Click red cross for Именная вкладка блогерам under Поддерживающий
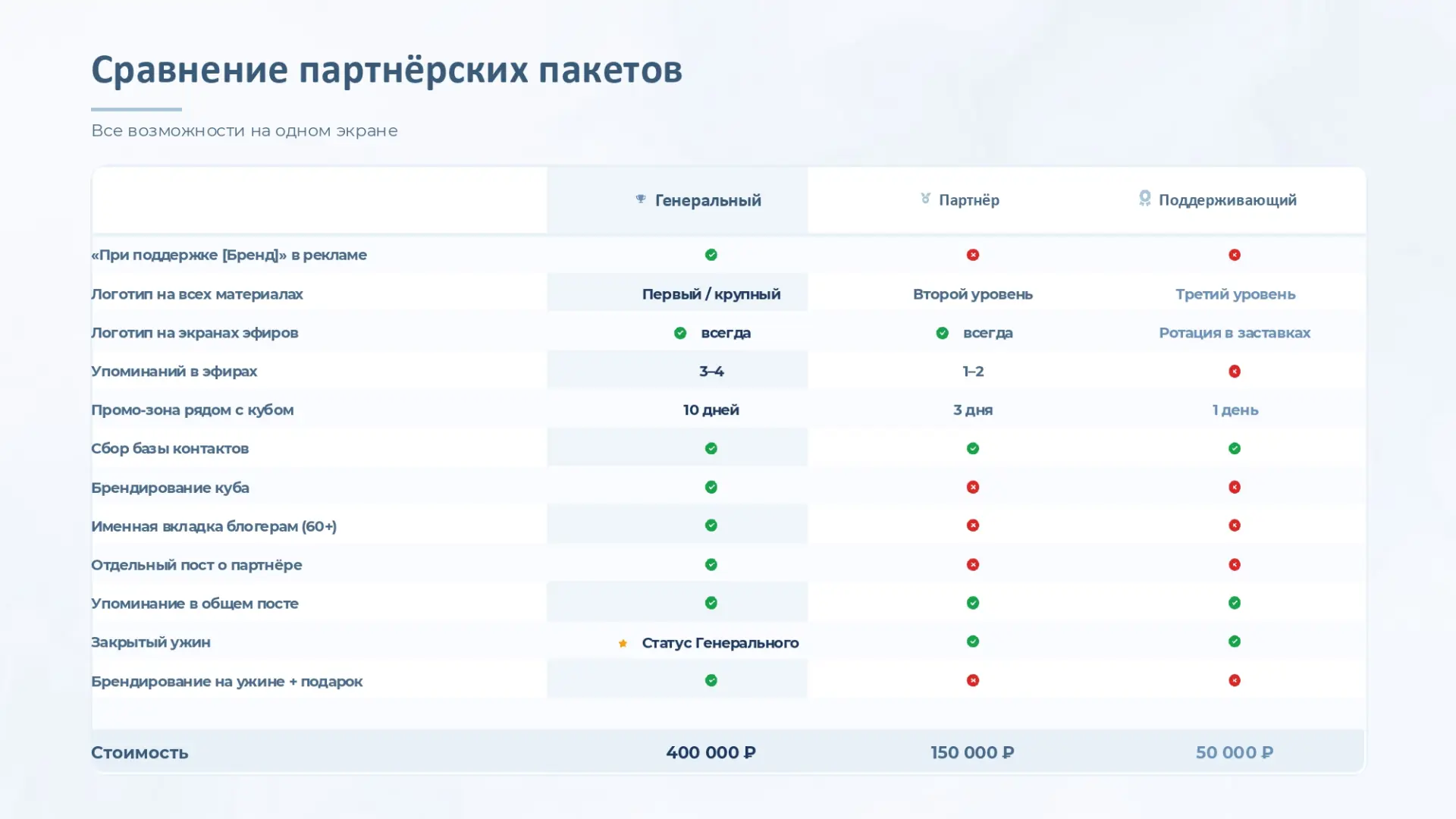 1235,526
